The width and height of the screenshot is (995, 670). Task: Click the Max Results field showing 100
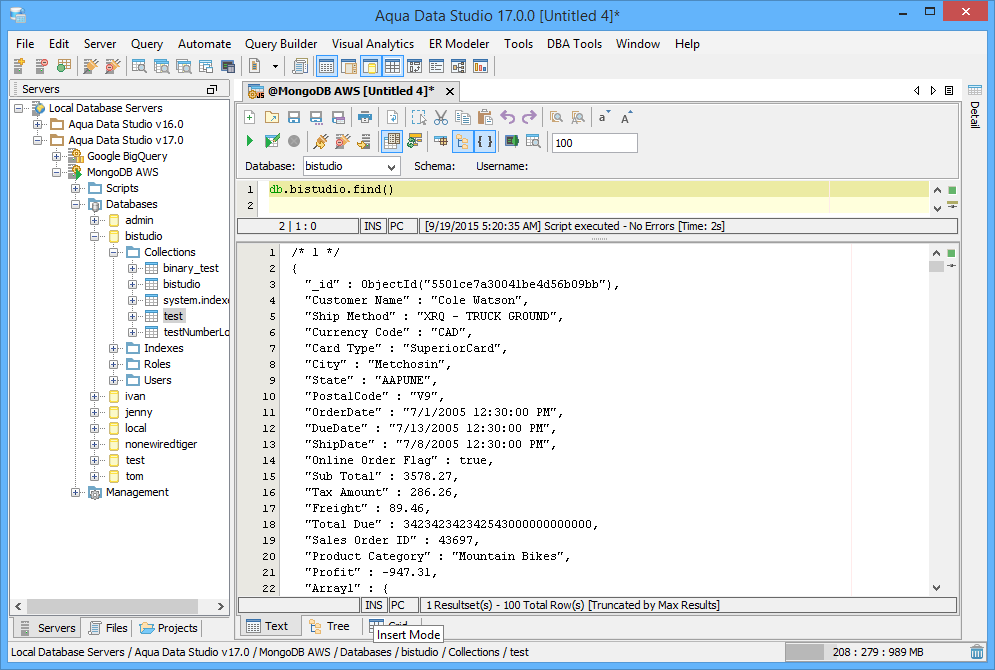click(x=595, y=143)
